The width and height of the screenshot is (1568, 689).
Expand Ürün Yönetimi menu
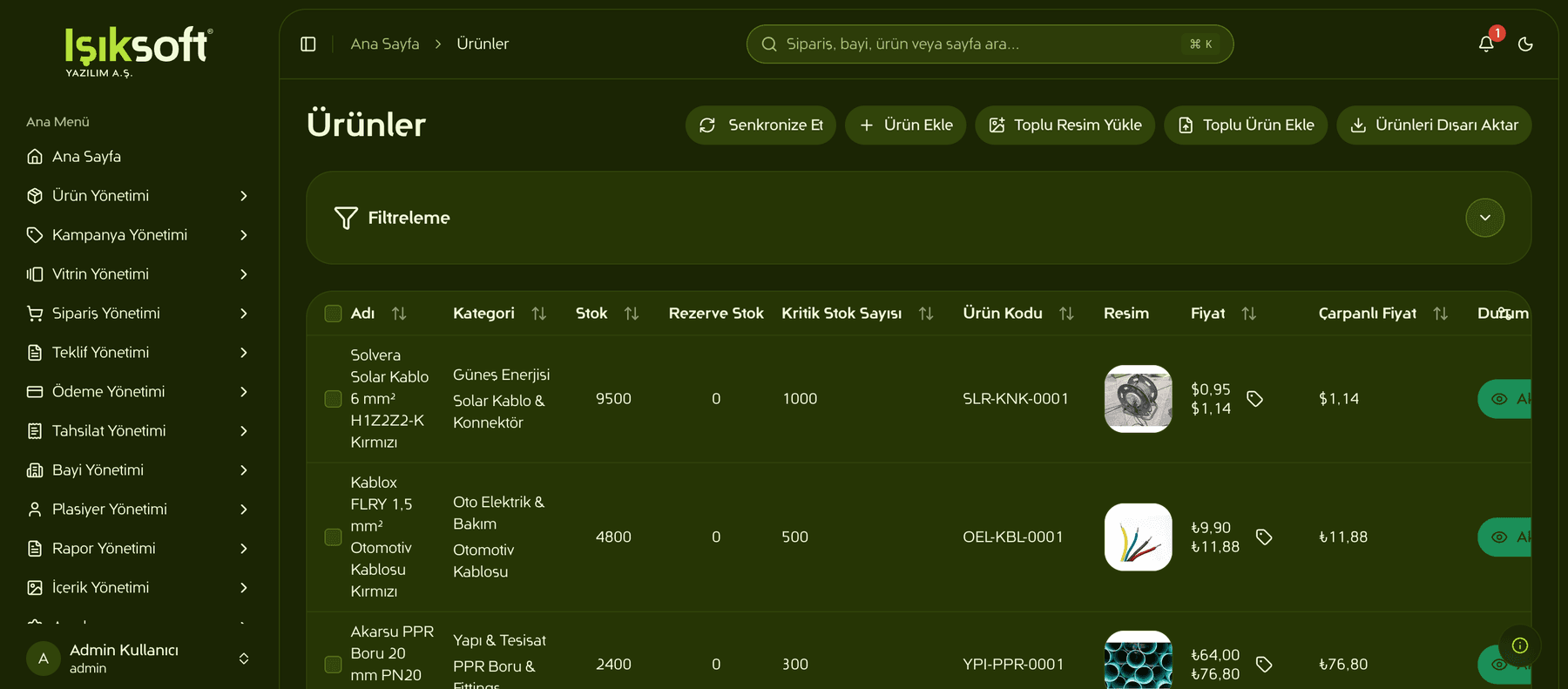click(x=244, y=196)
